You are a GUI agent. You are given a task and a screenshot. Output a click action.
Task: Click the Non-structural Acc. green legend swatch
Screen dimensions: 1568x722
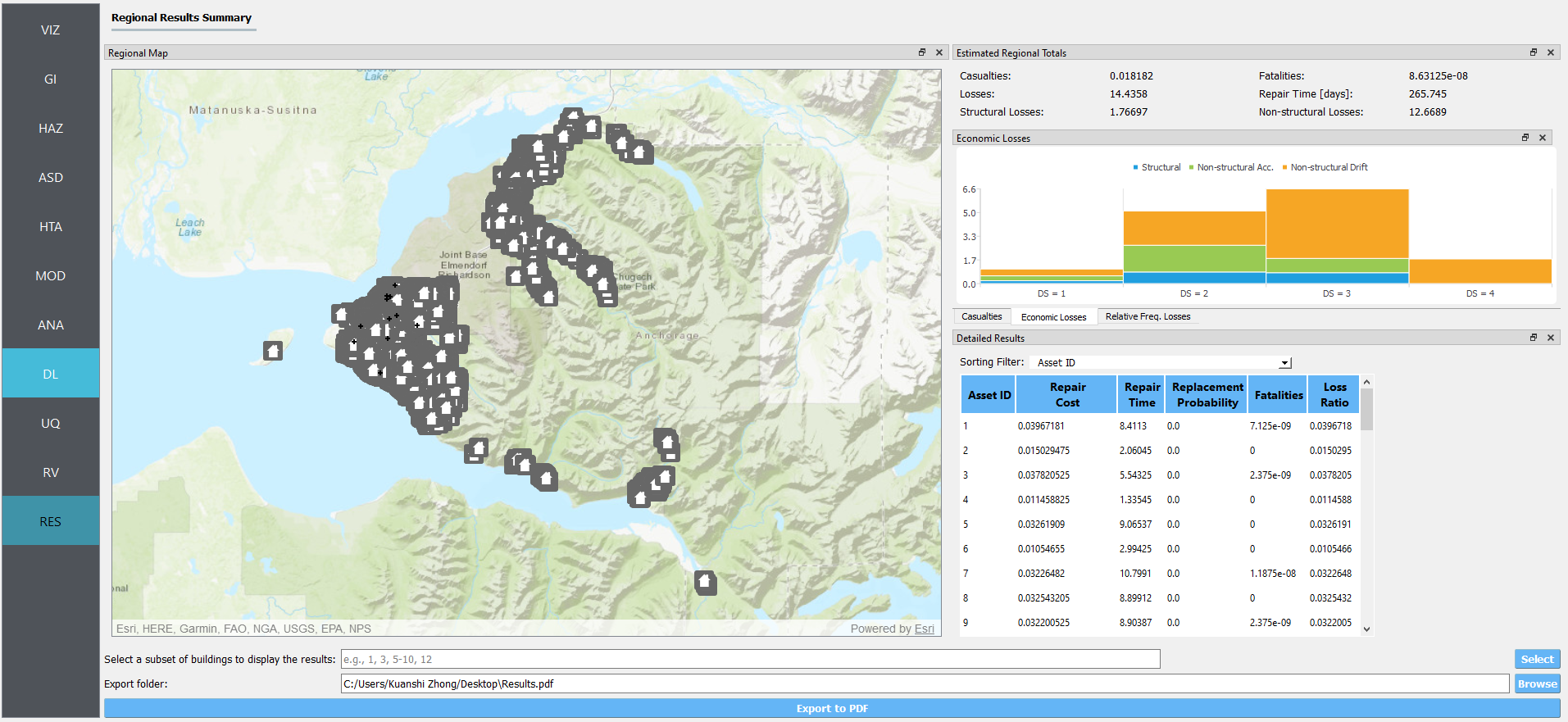tap(1191, 167)
